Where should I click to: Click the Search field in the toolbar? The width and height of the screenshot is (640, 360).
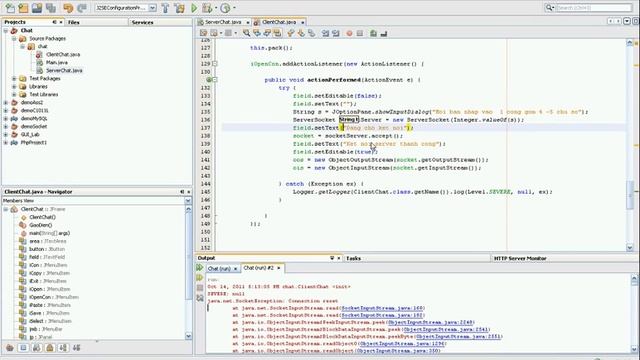593,8
